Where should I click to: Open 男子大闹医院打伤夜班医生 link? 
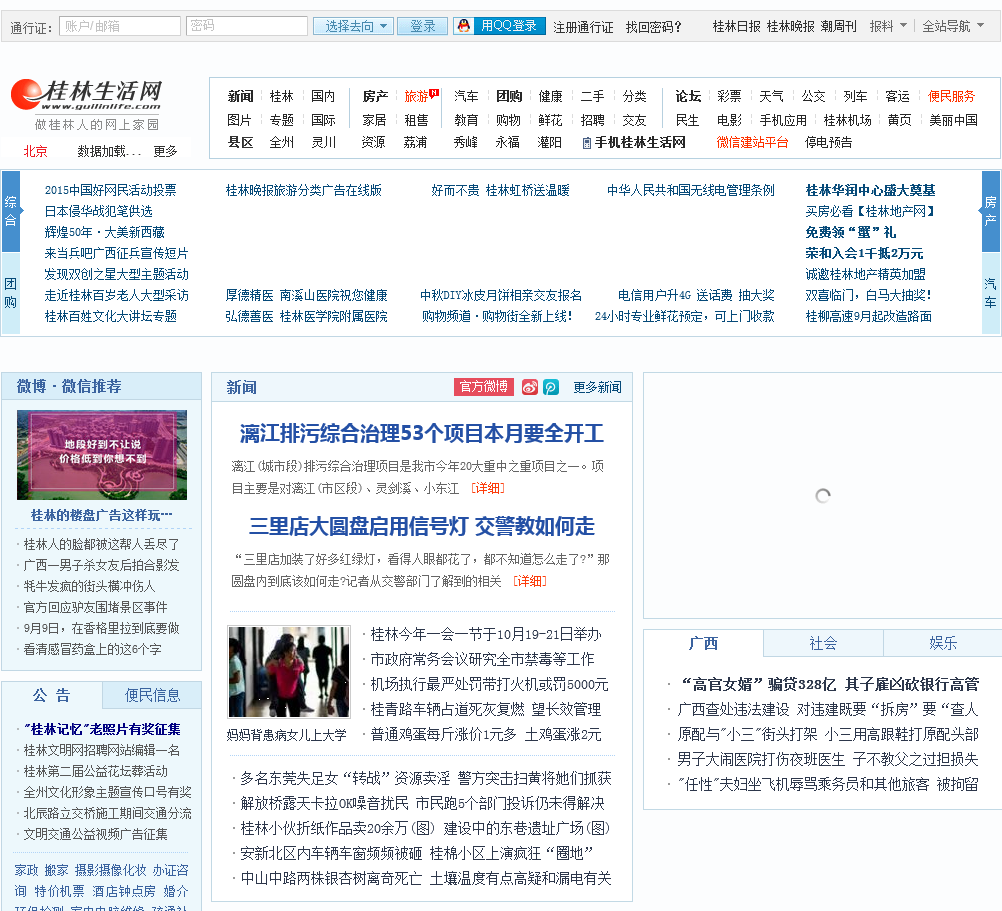coord(761,759)
